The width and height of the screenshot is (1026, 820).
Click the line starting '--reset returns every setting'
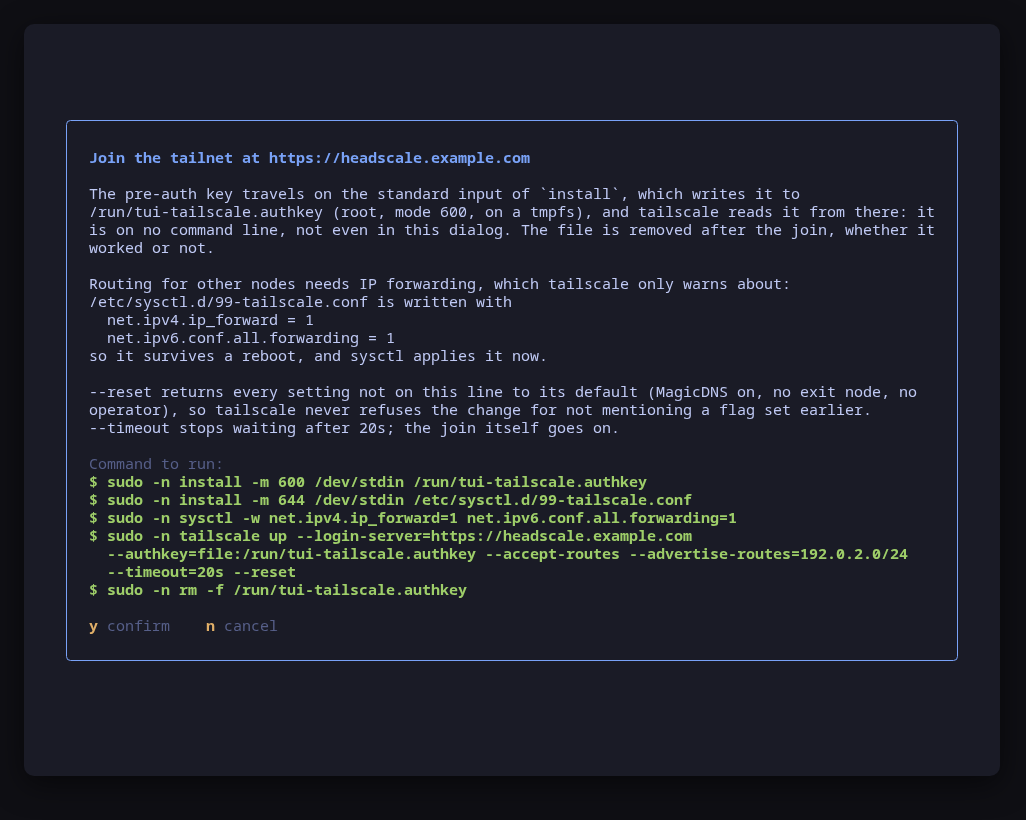503,392
